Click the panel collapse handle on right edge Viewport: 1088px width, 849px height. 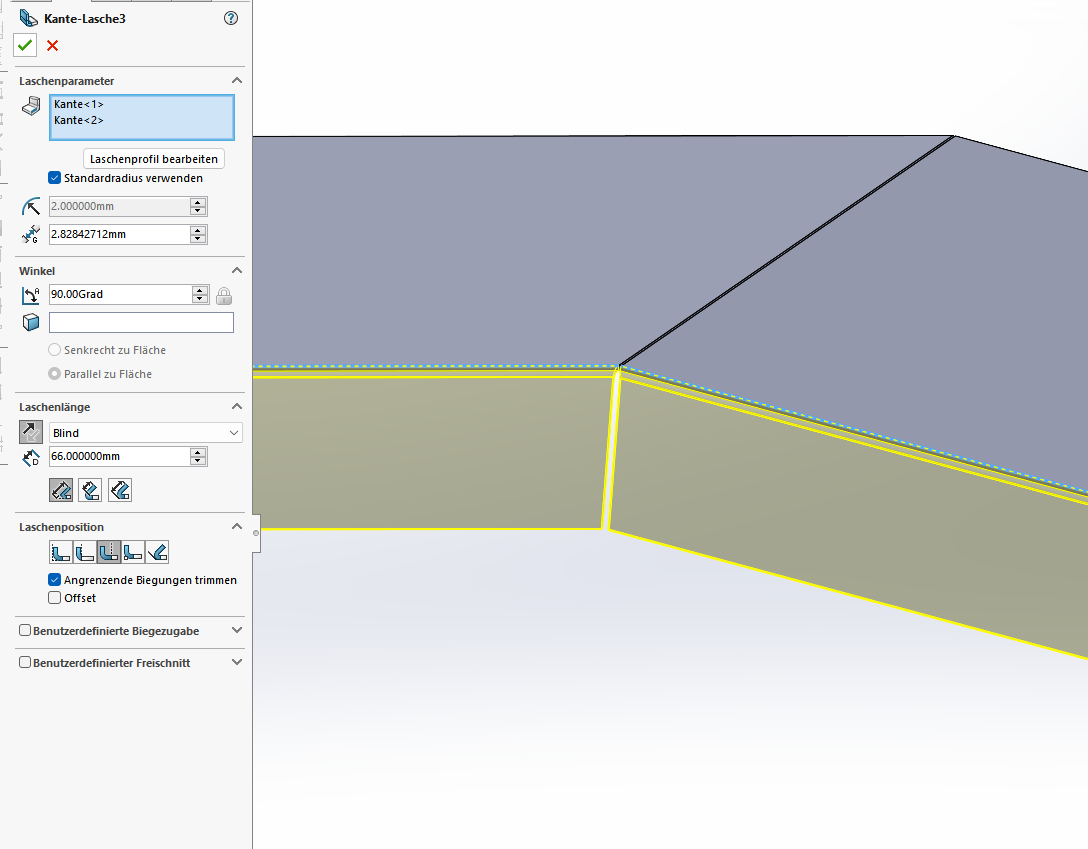point(256,533)
